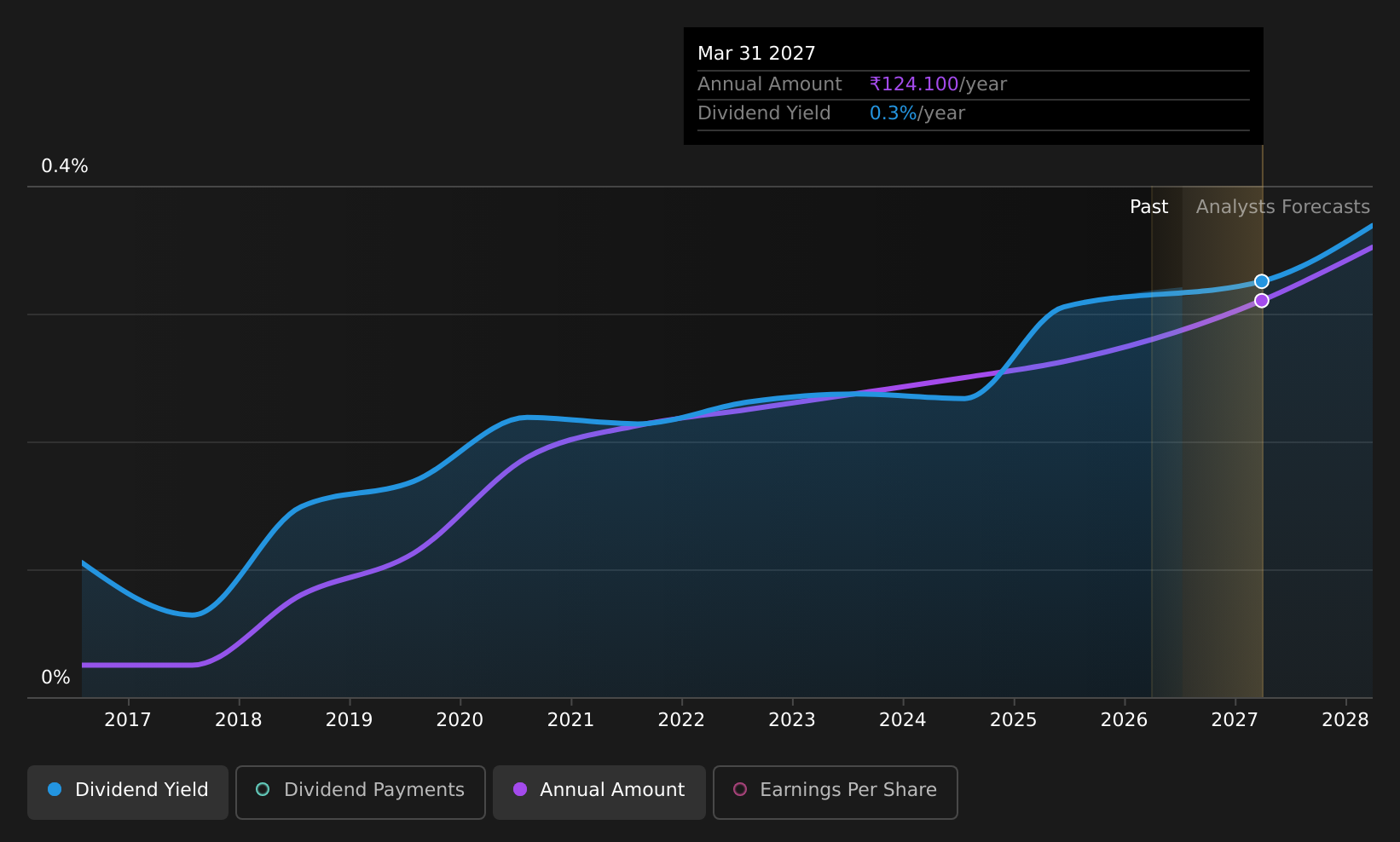Enable the Earnings Per Share series

(836, 792)
